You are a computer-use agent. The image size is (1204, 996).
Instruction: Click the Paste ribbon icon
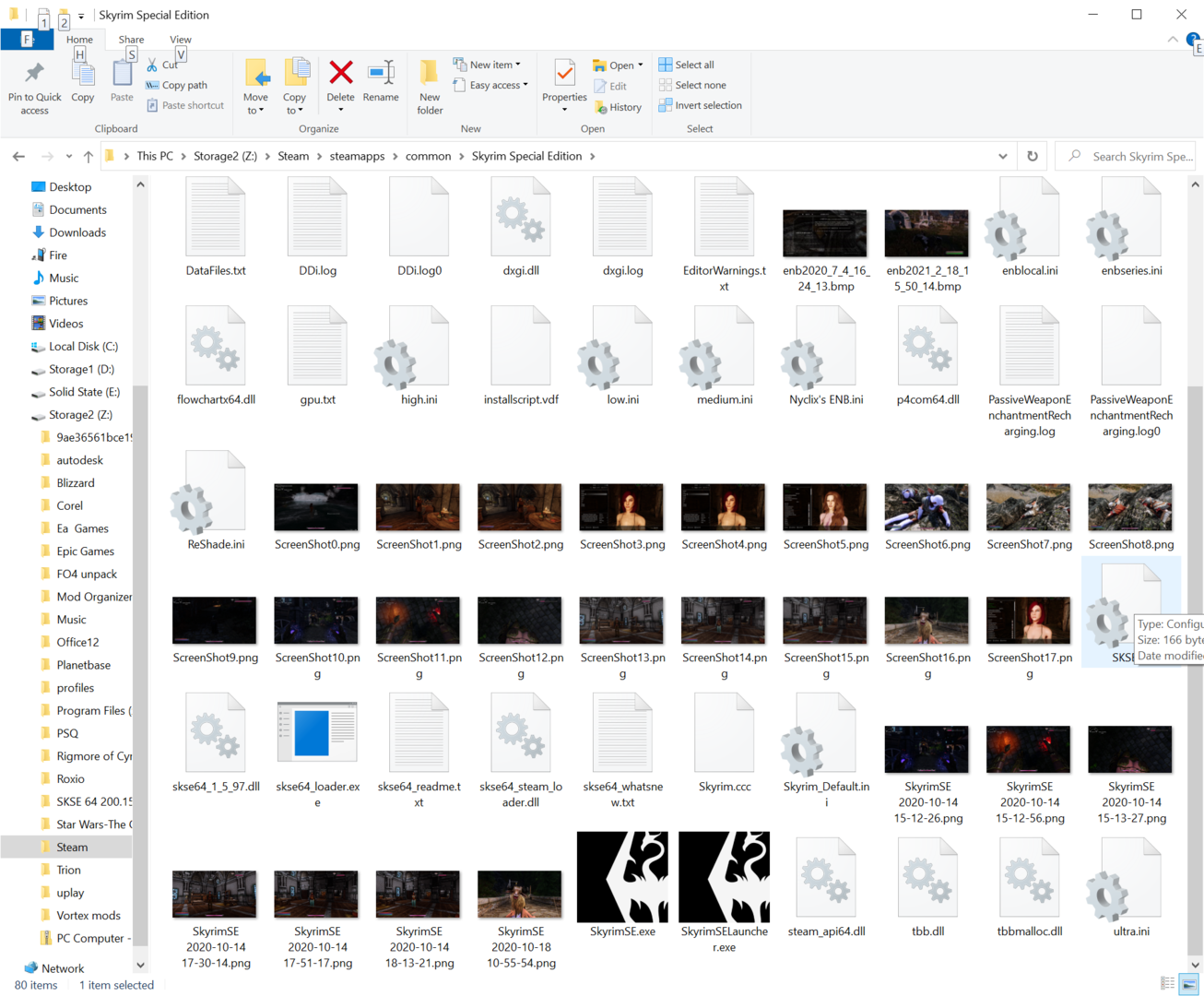[x=122, y=74]
